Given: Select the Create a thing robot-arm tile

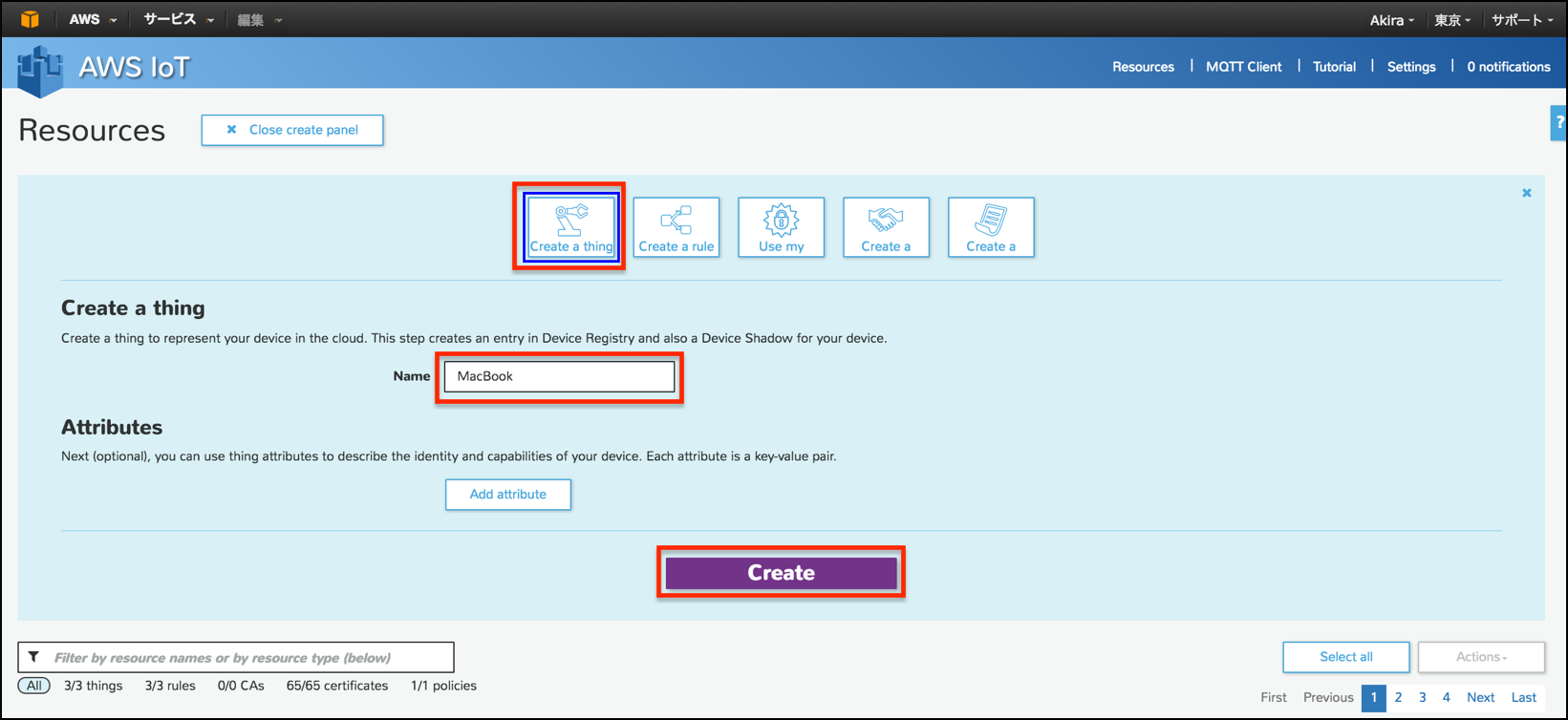Looking at the screenshot, I should coord(571,227).
